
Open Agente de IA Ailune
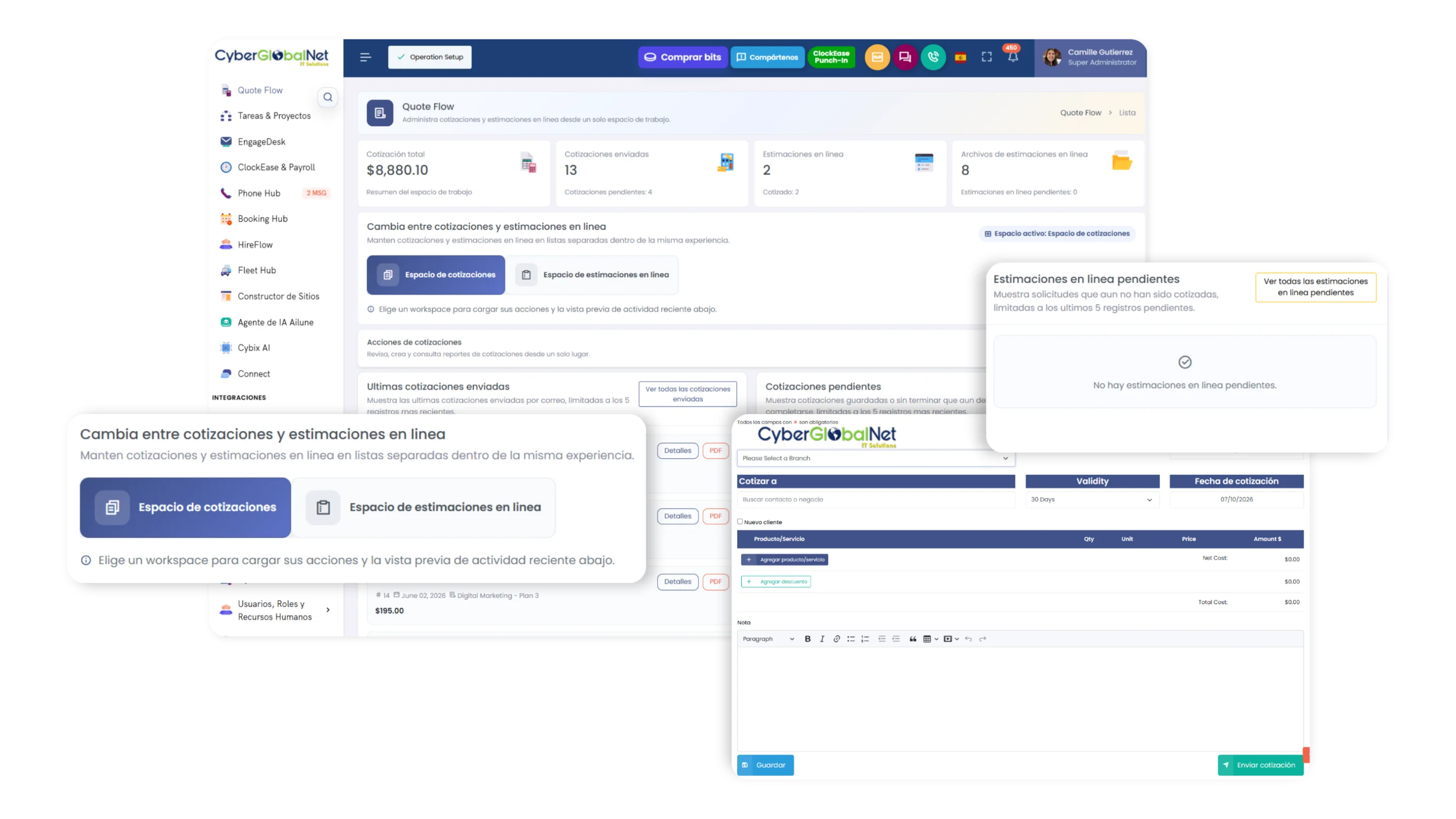pos(275,322)
